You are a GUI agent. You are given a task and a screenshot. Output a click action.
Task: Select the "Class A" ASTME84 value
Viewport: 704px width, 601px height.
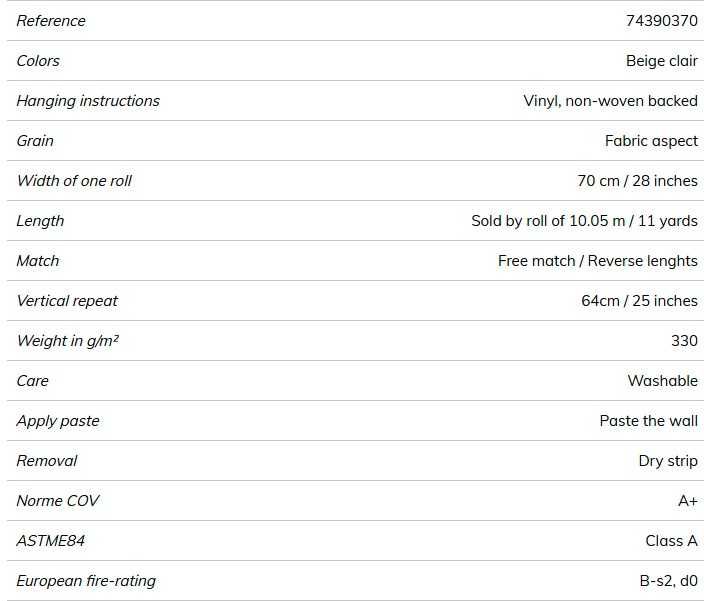671,541
